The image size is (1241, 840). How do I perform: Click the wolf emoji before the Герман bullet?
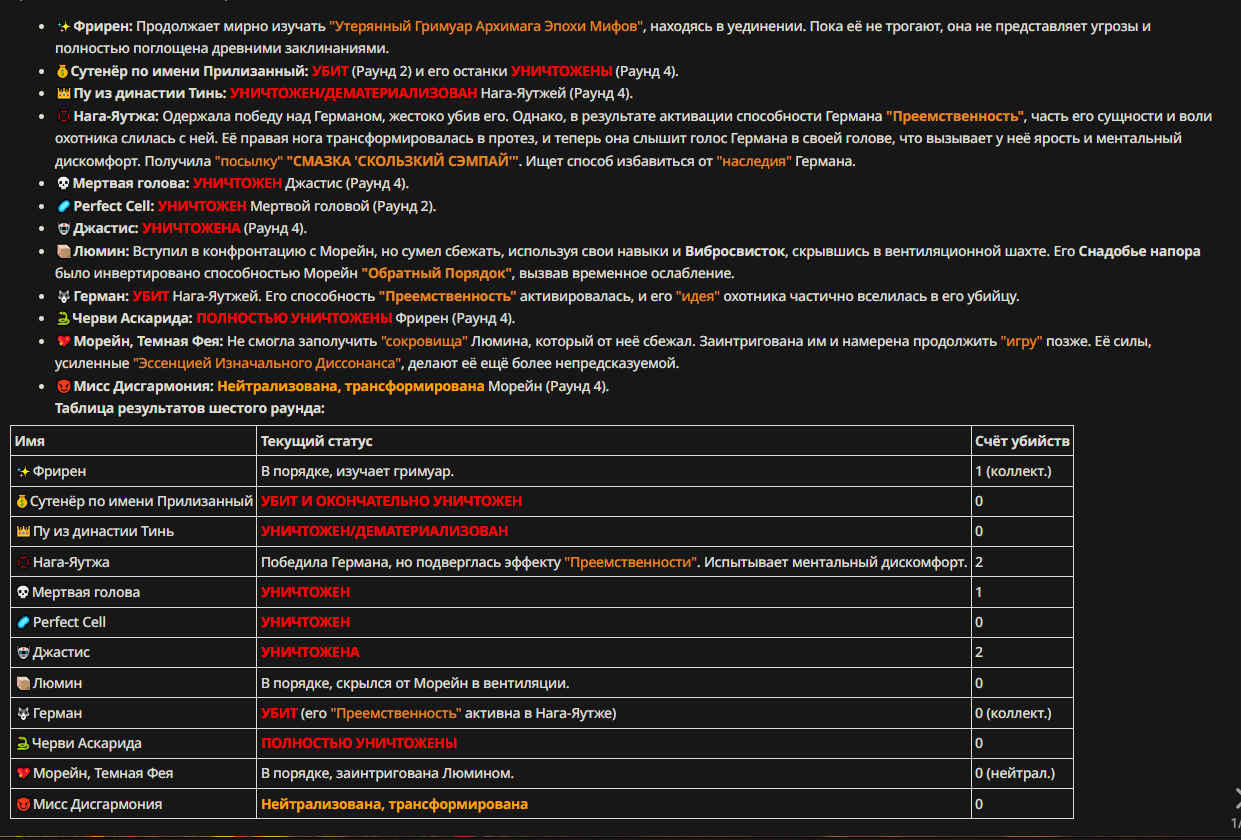(x=63, y=296)
